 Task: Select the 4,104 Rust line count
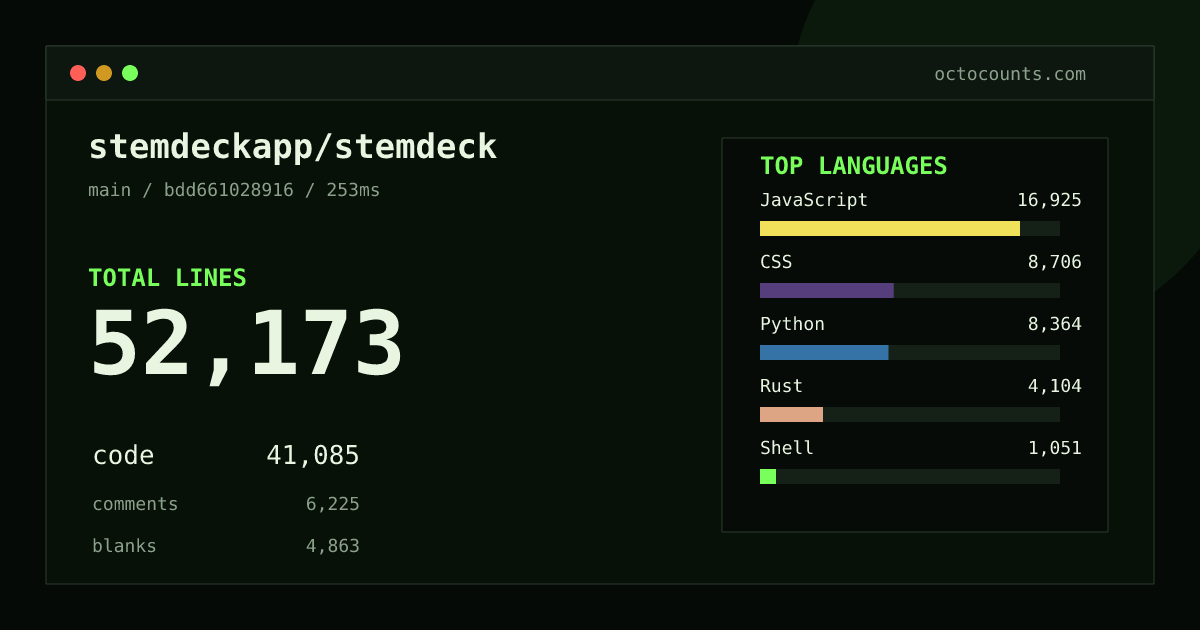coord(1055,386)
